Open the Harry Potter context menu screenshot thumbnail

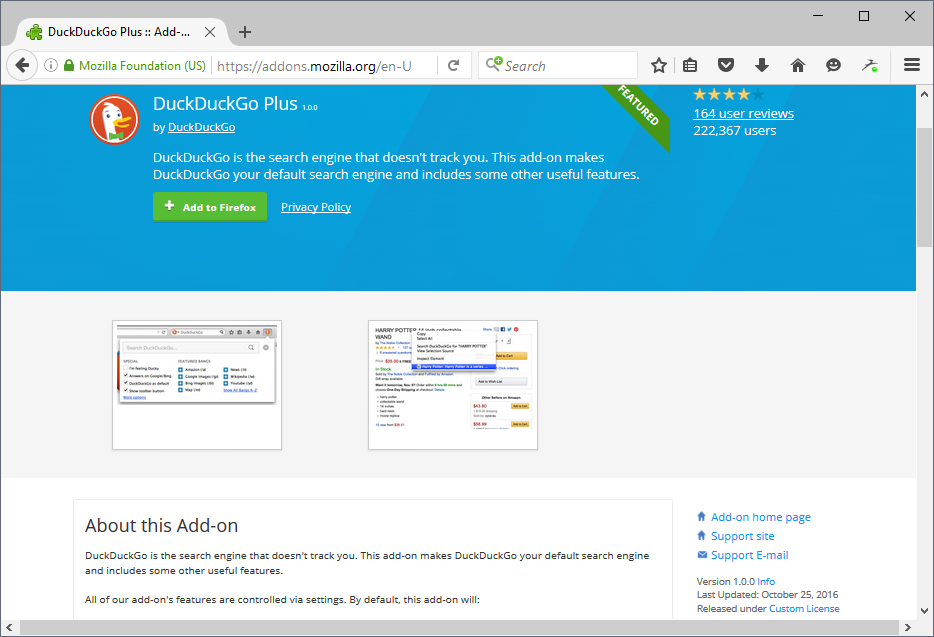click(x=453, y=385)
